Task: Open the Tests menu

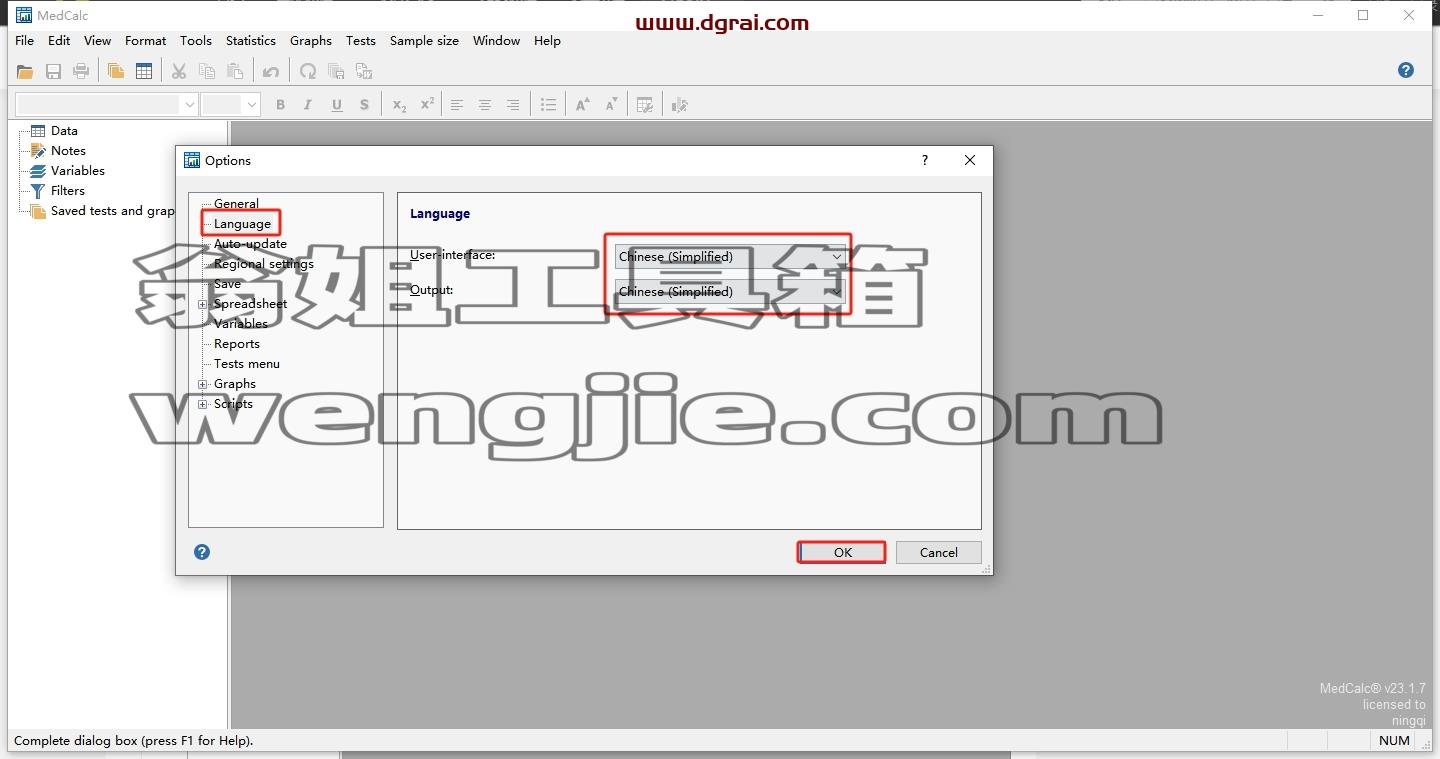Action: (x=361, y=41)
